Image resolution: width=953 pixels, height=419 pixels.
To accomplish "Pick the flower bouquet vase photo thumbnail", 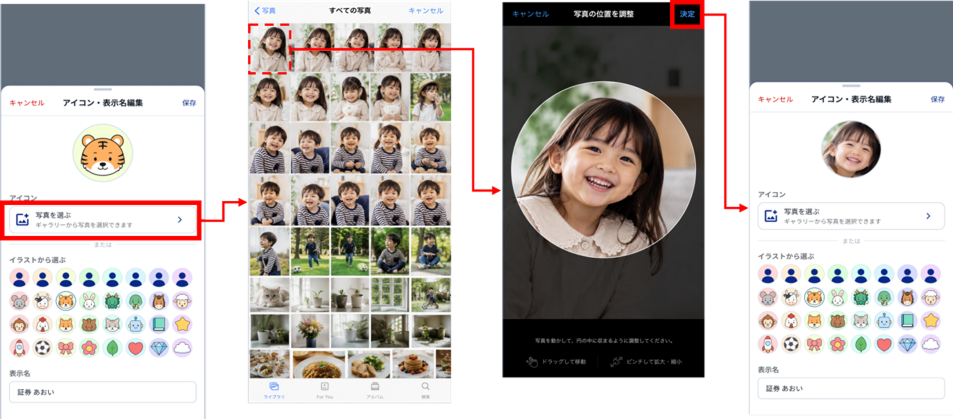I will [310, 330].
